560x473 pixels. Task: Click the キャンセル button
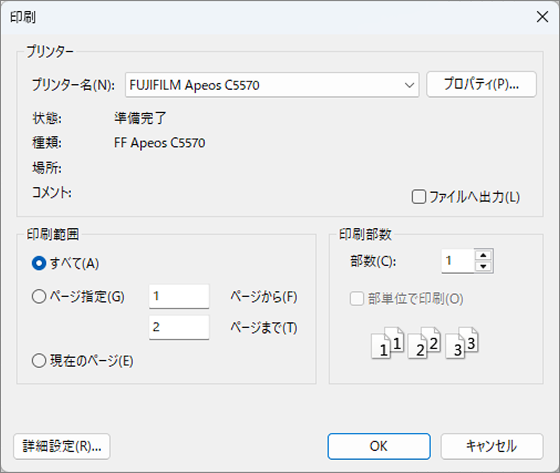[492, 446]
